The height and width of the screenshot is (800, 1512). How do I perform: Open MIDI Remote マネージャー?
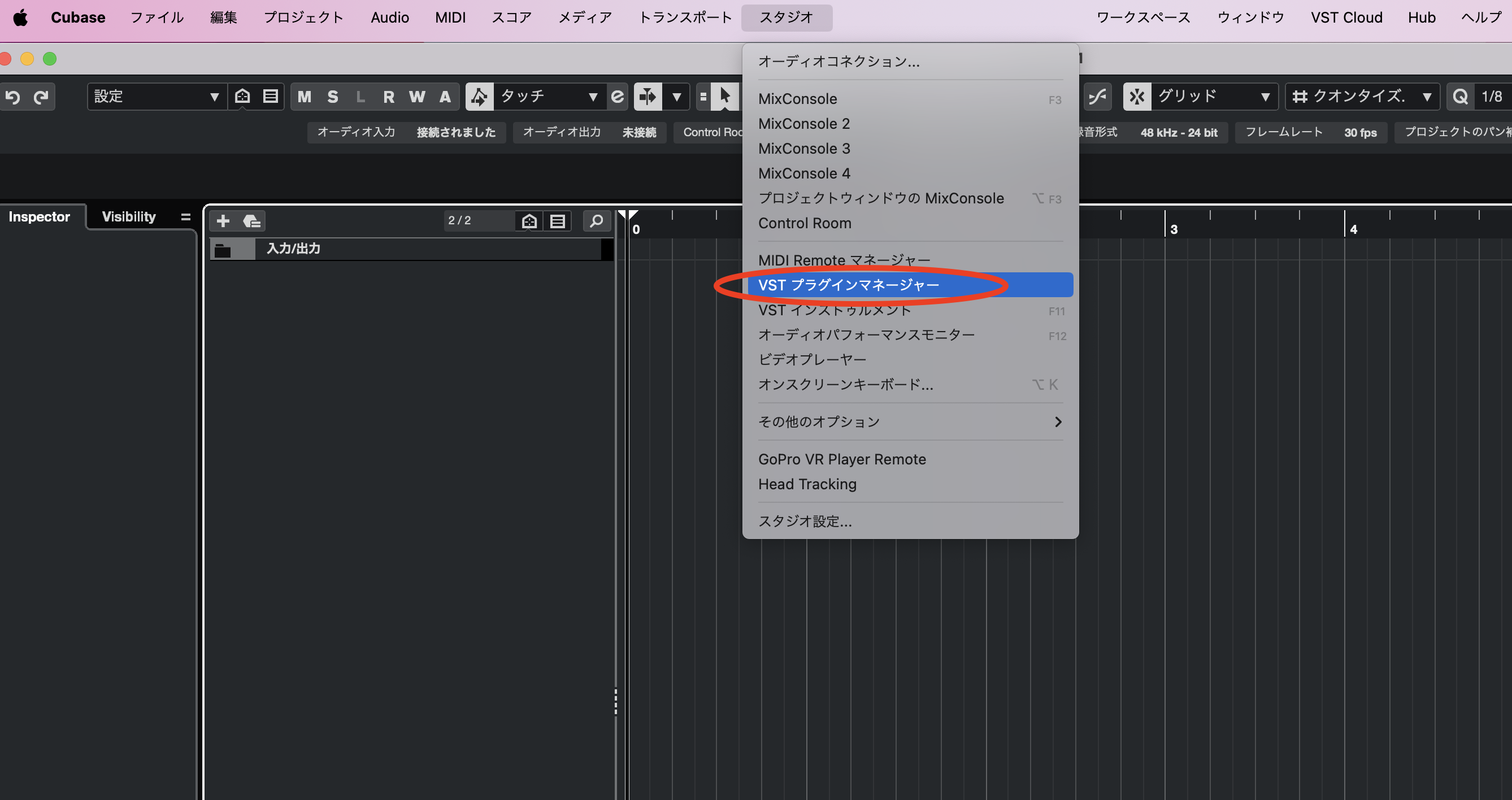[x=910, y=260]
